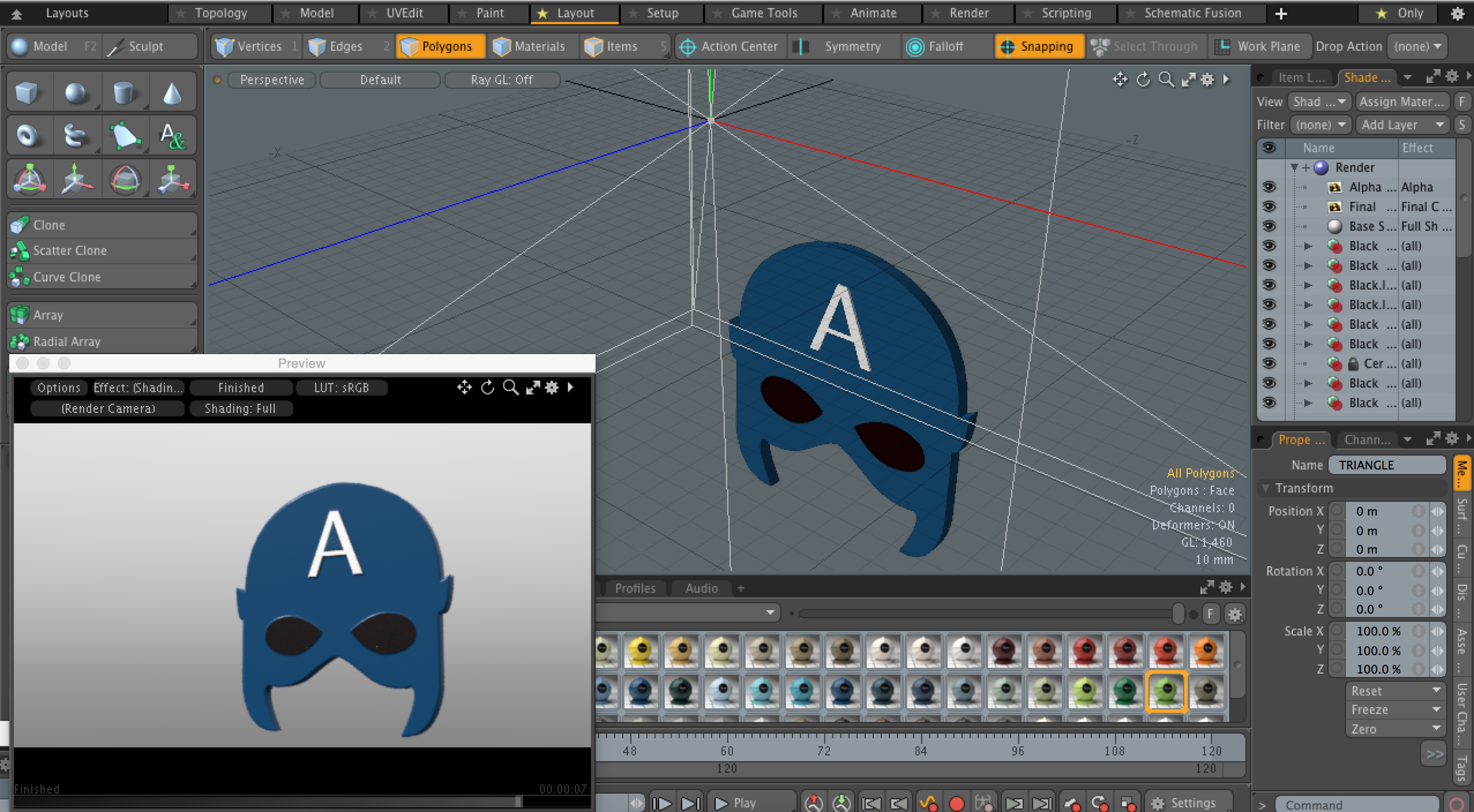Open the Audio tab
The width and height of the screenshot is (1474, 812).
tap(701, 587)
